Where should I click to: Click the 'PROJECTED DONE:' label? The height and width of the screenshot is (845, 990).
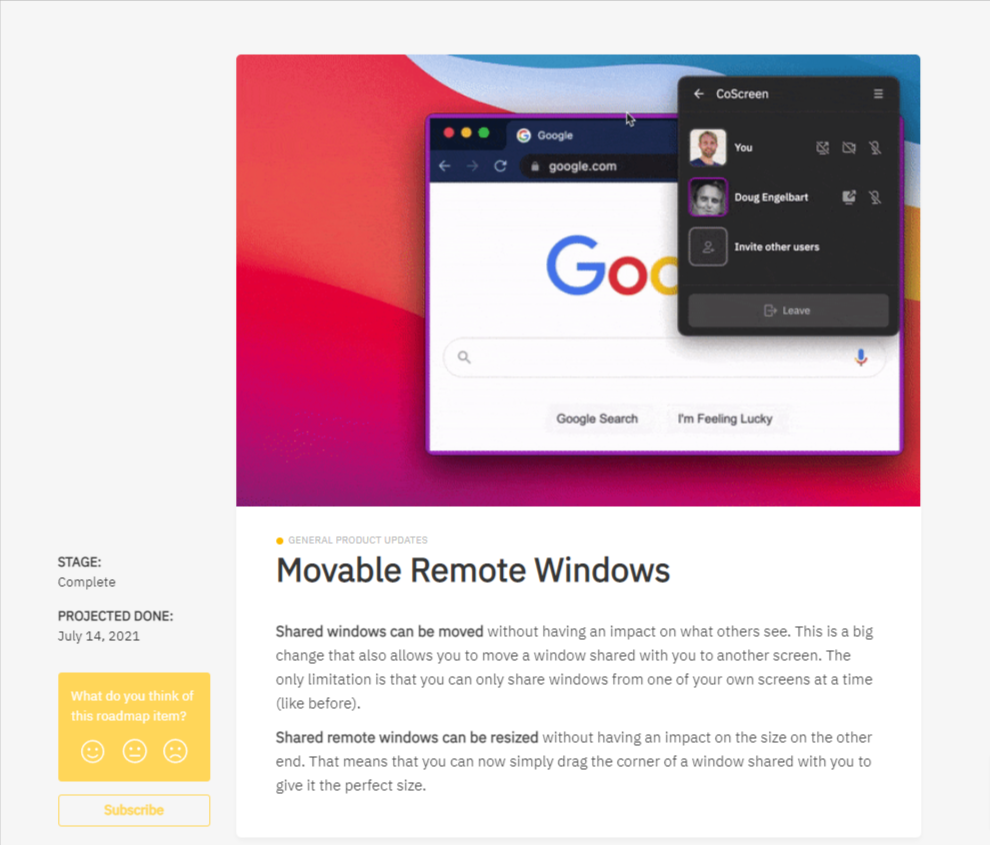click(x=116, y=616)
